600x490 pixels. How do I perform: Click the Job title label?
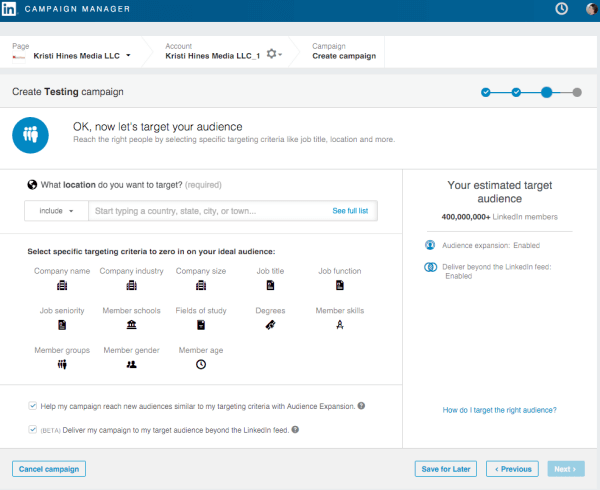(x=271, y=271)
